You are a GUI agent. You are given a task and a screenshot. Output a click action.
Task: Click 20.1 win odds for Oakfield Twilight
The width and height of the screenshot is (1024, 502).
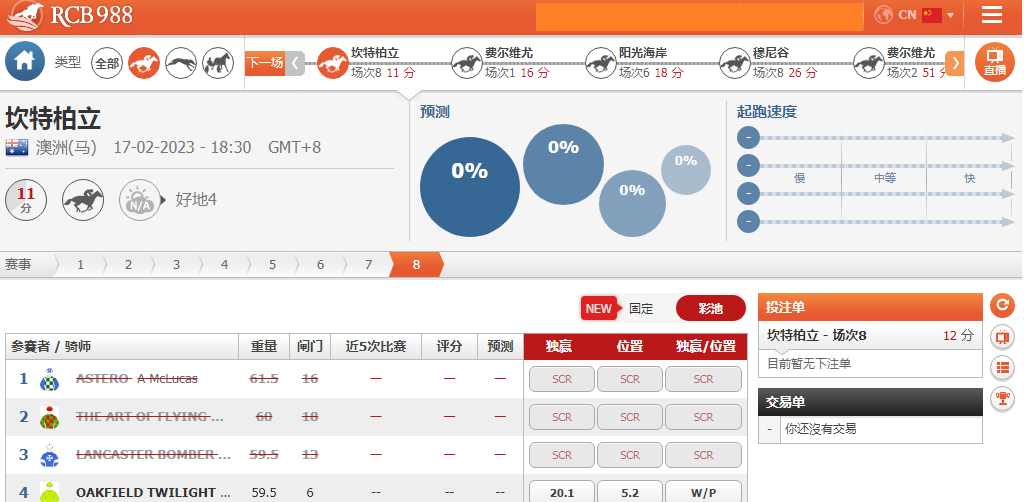point(561,492)
